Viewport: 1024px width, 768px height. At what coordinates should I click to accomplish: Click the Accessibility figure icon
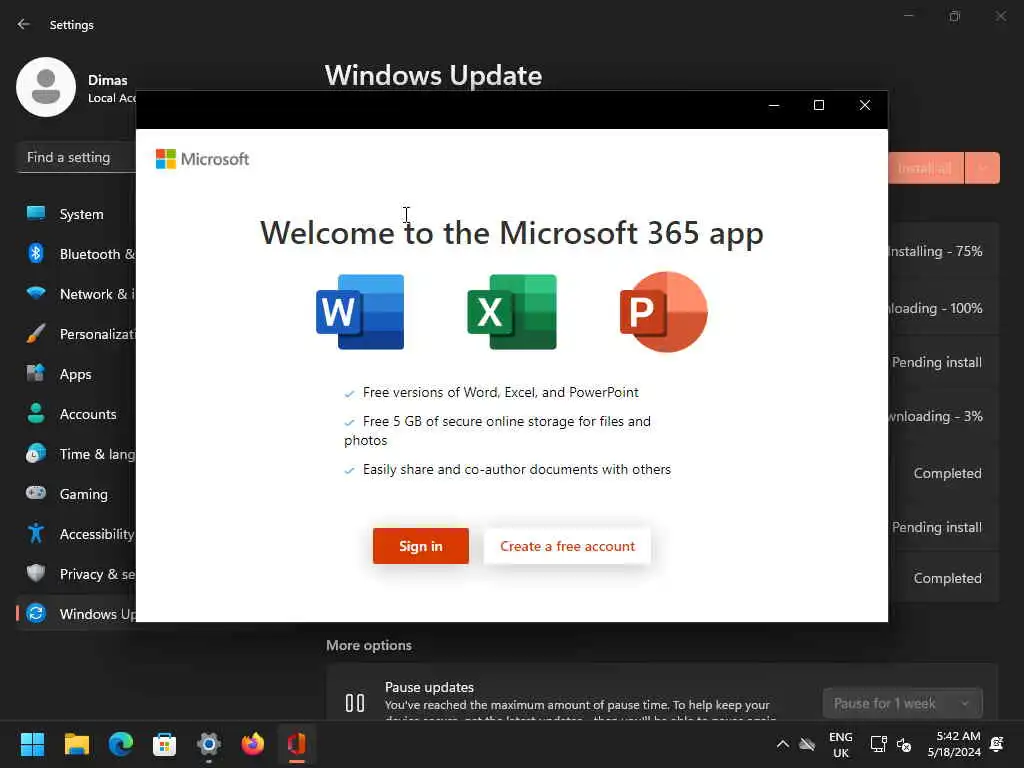pos(36,534)
